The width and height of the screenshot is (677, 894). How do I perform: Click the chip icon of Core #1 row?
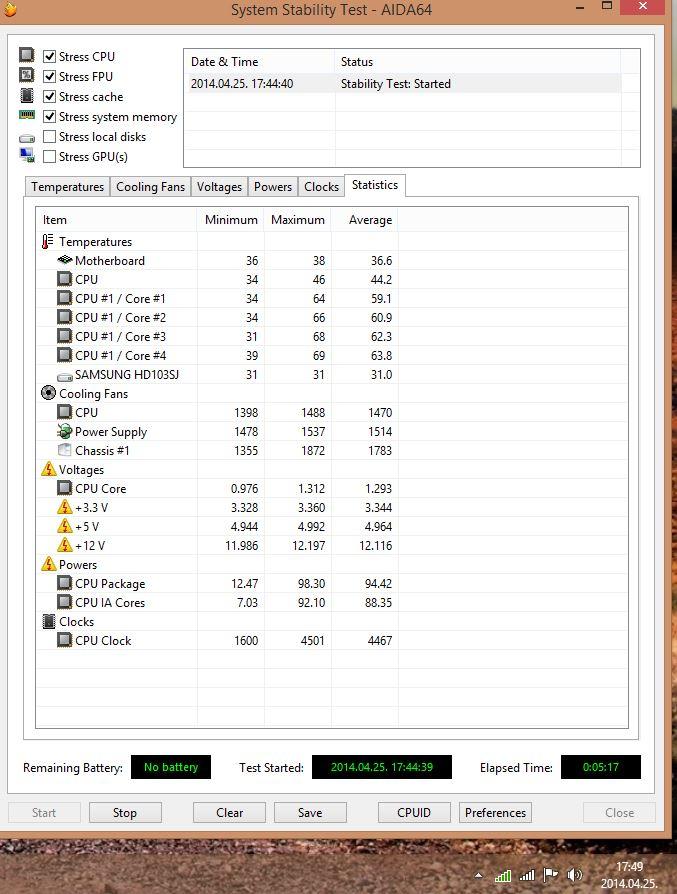64,298
